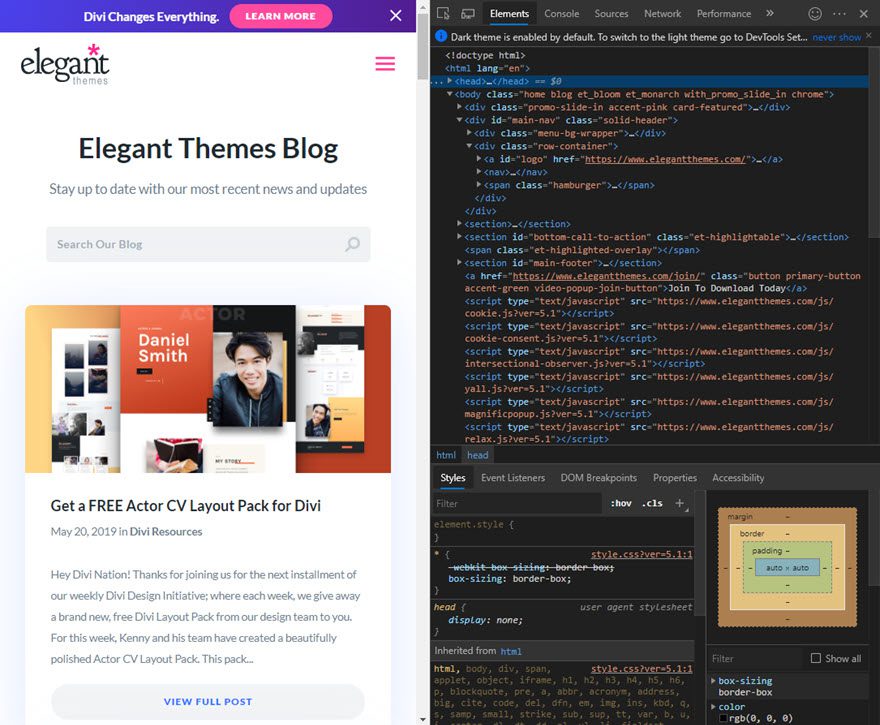Click the LEARN MORE button in promo banner
The height and width of the screenshot is (725, 880).
tap(280, 16)
